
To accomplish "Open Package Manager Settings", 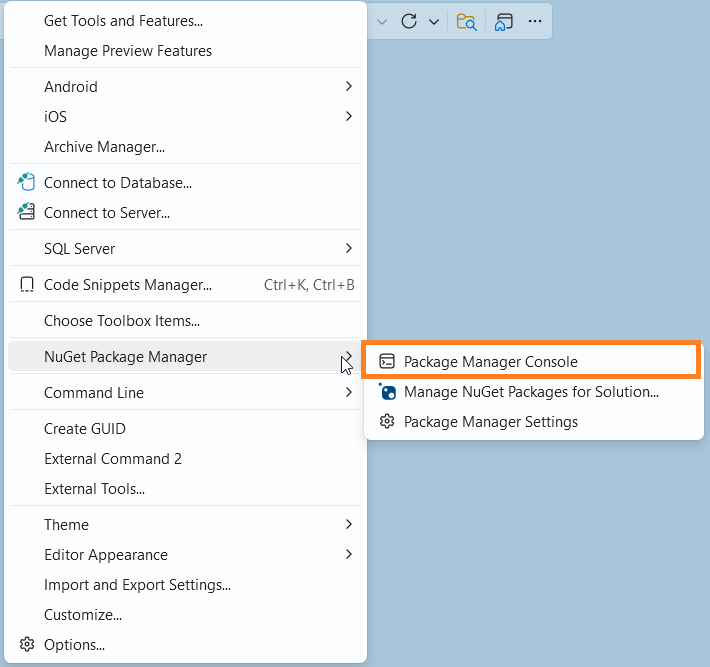I will click(x=531, y=422).
